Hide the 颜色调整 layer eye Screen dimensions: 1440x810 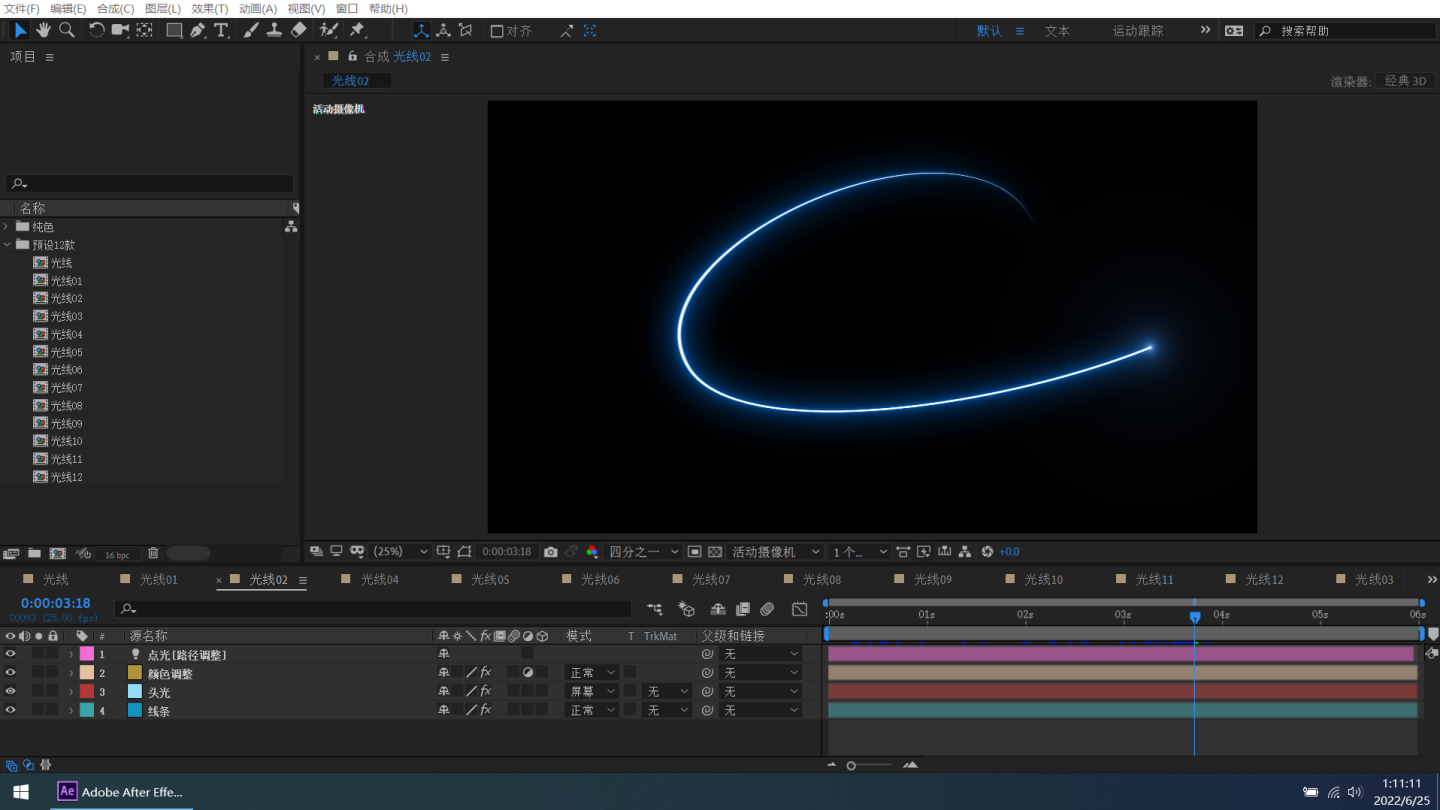click(x=11, y=672)
